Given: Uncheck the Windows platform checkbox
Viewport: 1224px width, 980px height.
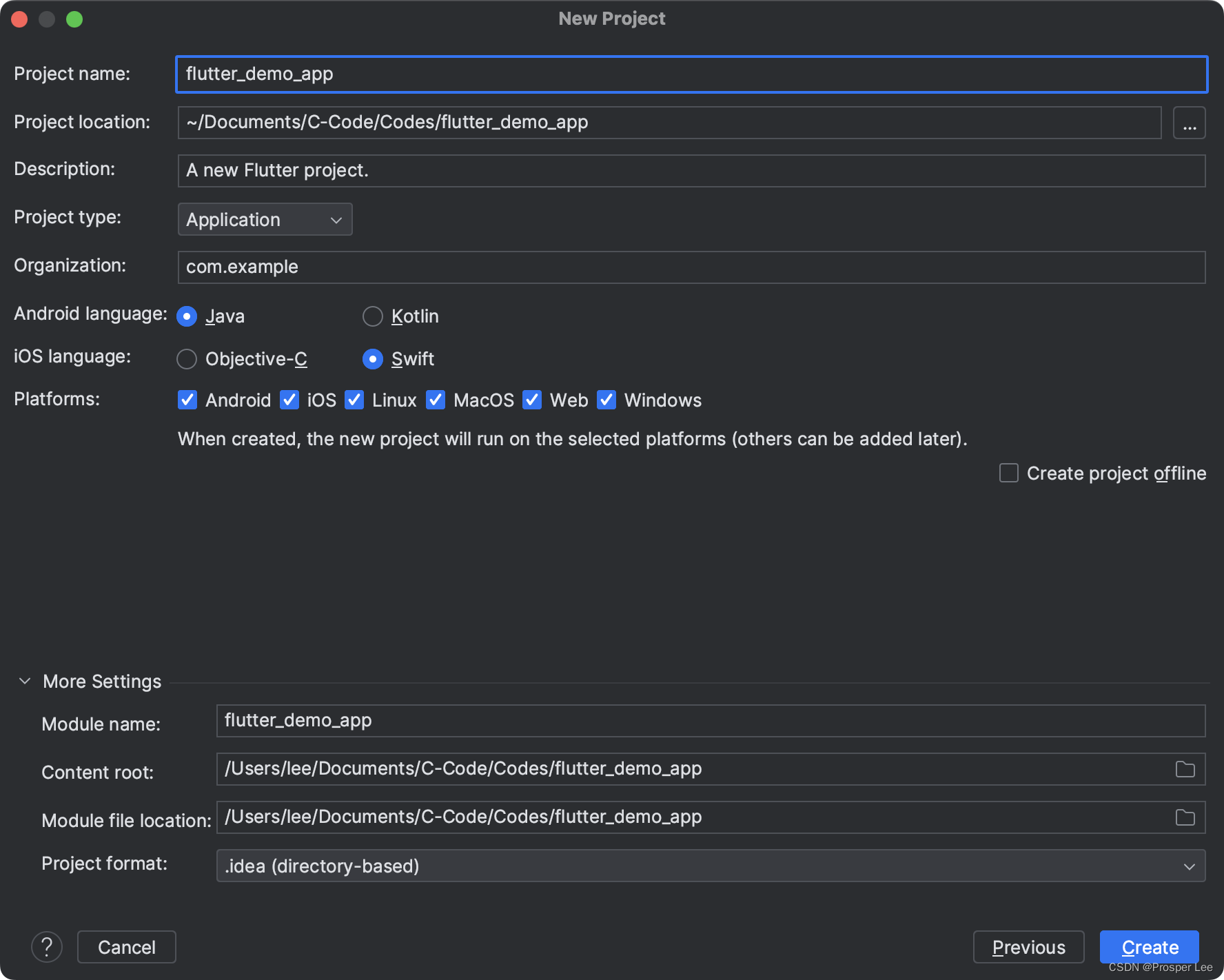Looking at the screenshot, I should click(606, 400).
